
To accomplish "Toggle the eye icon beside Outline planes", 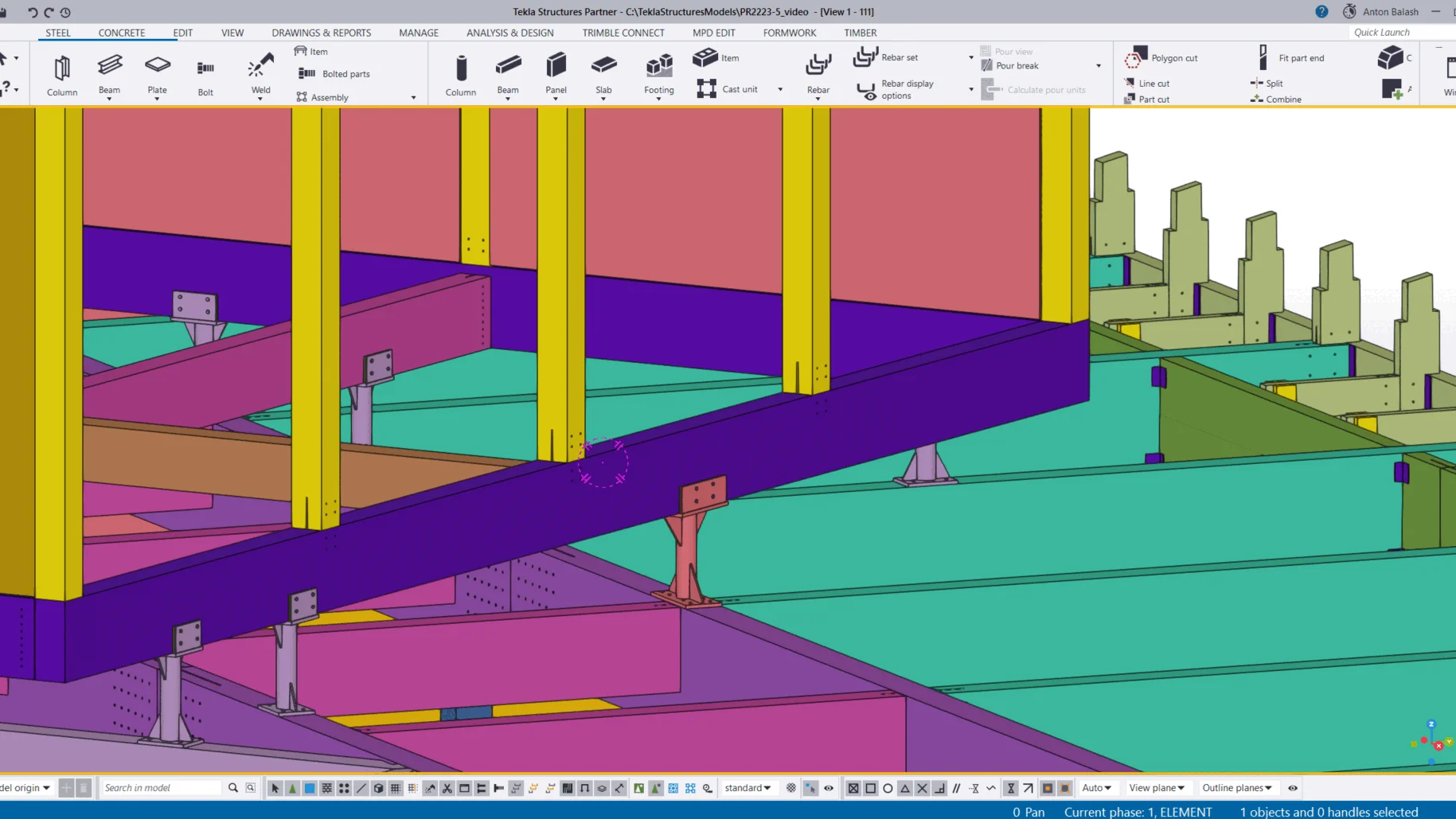I will point(1293,788).
